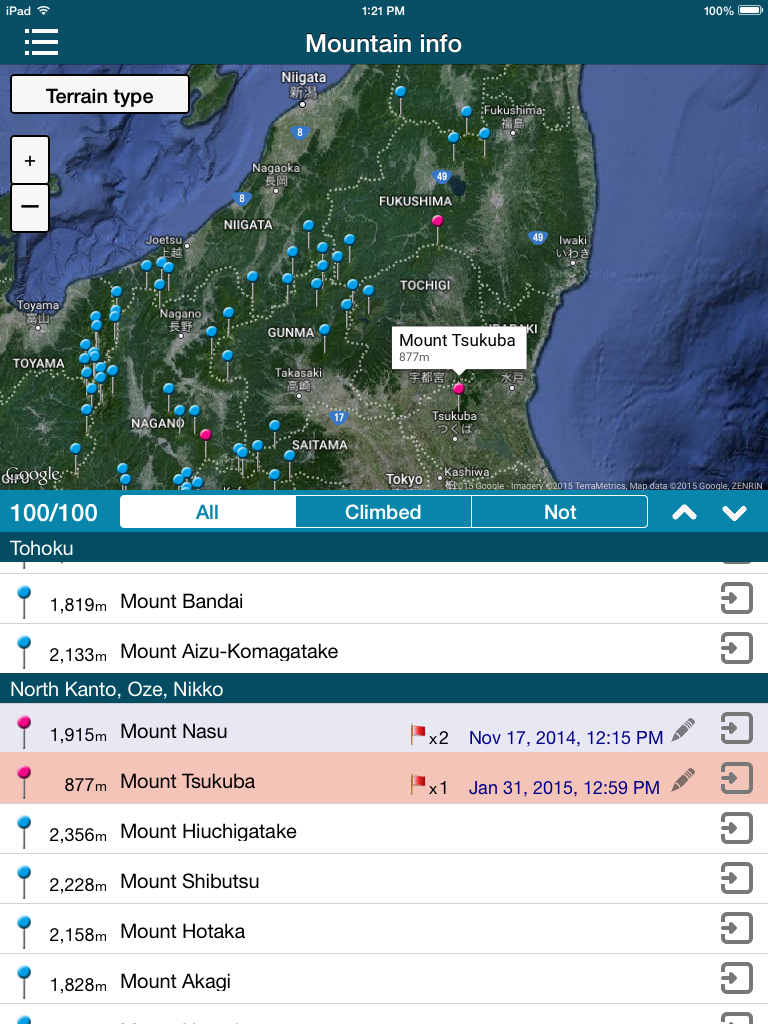Open details arrow for Mount Nasu

tap(737, 728)
